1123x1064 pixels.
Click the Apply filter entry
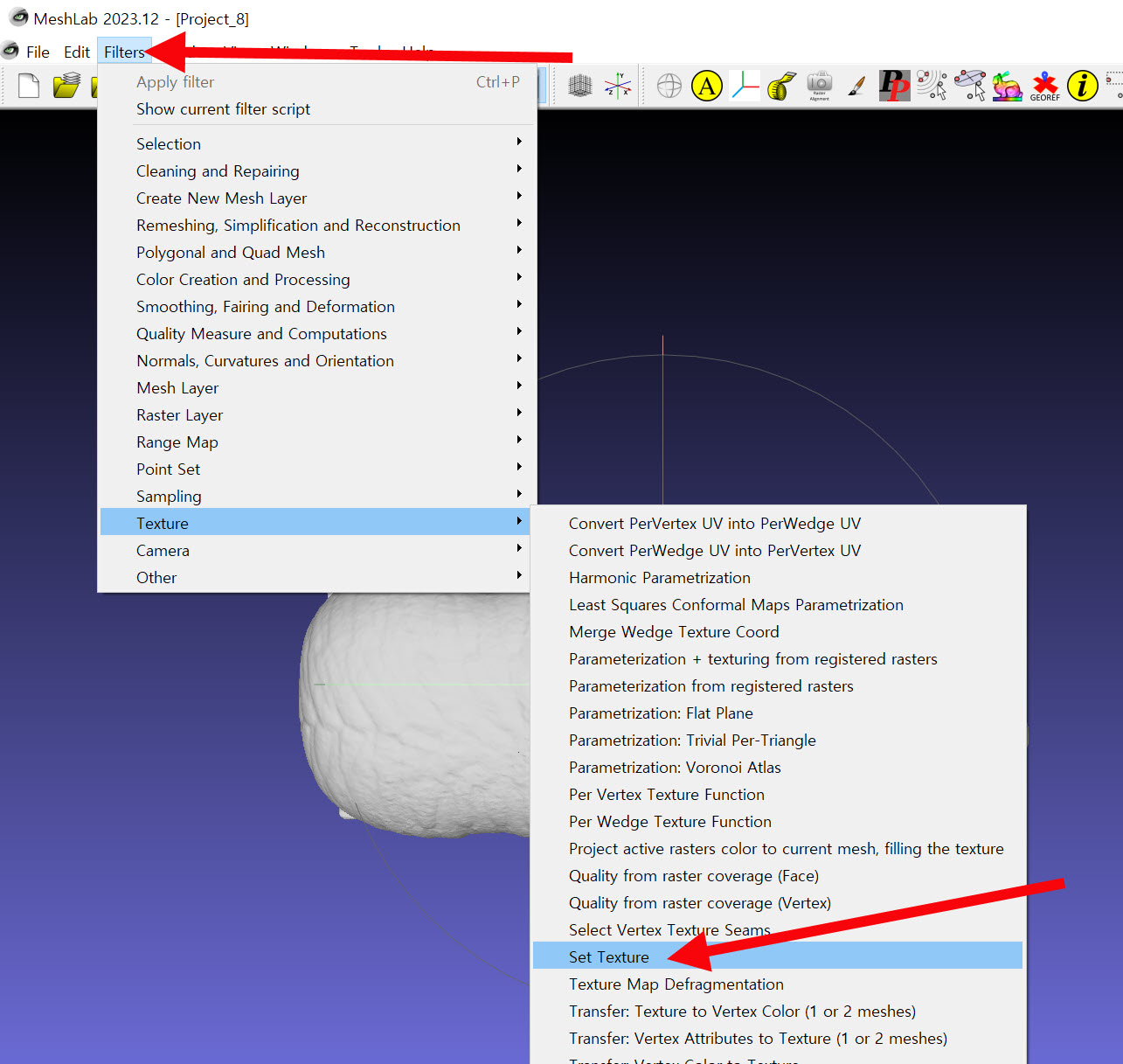click(x=316, y=82)
